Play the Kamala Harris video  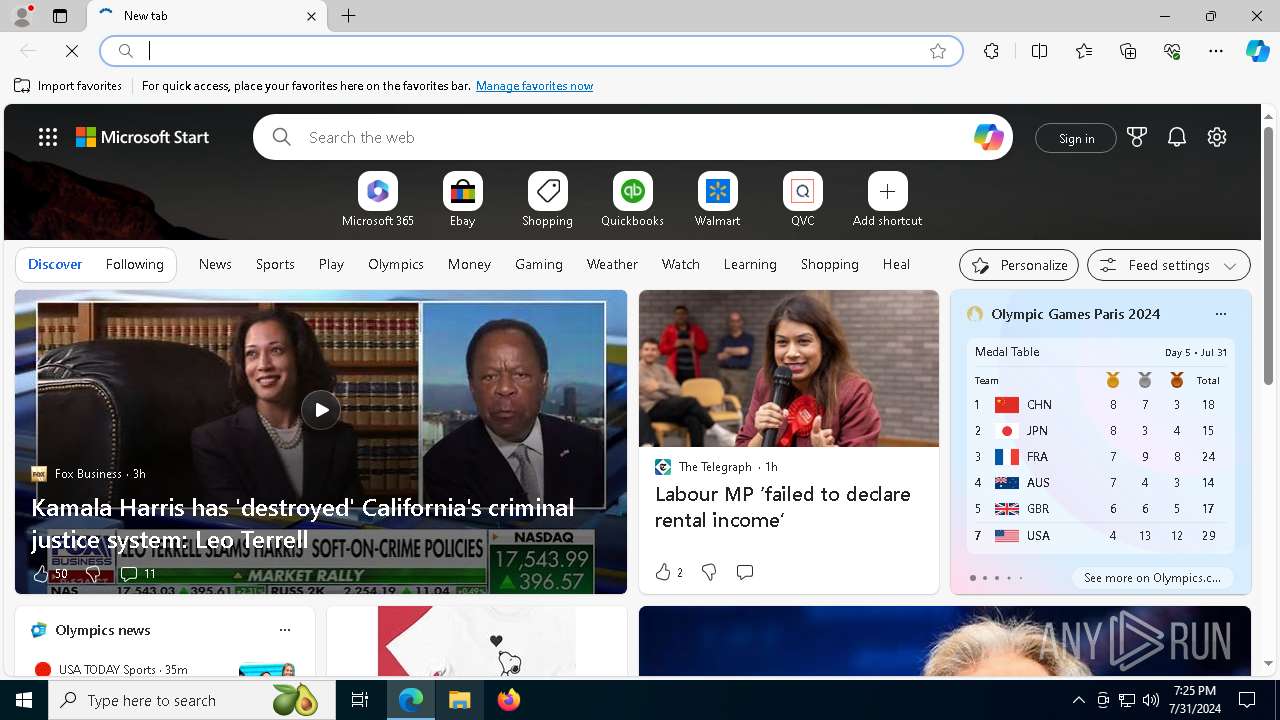(321, 409)
